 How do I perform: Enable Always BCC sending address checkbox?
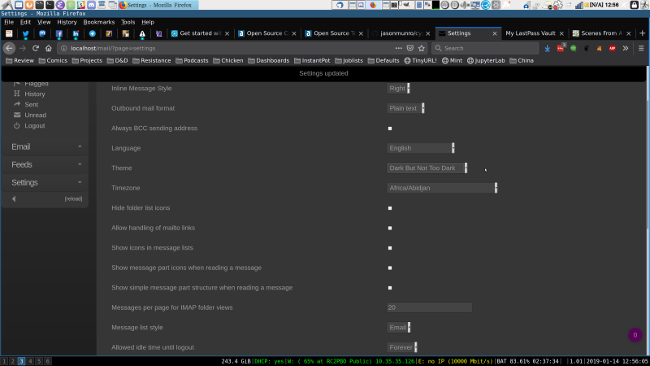(390, 128)
